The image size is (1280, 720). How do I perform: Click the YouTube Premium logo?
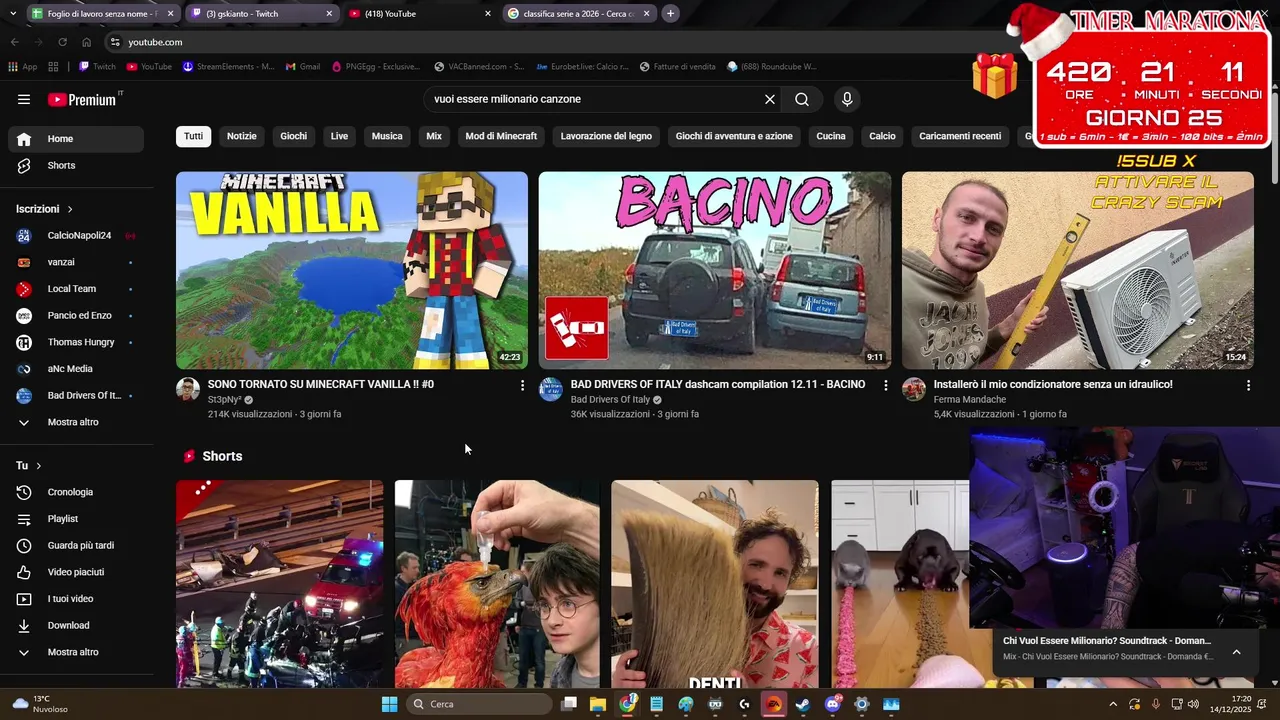[82, 100]
